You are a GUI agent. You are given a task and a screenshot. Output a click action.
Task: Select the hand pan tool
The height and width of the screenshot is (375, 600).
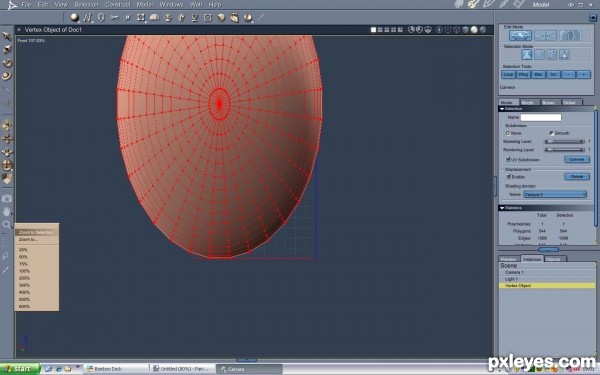[7, 211]
